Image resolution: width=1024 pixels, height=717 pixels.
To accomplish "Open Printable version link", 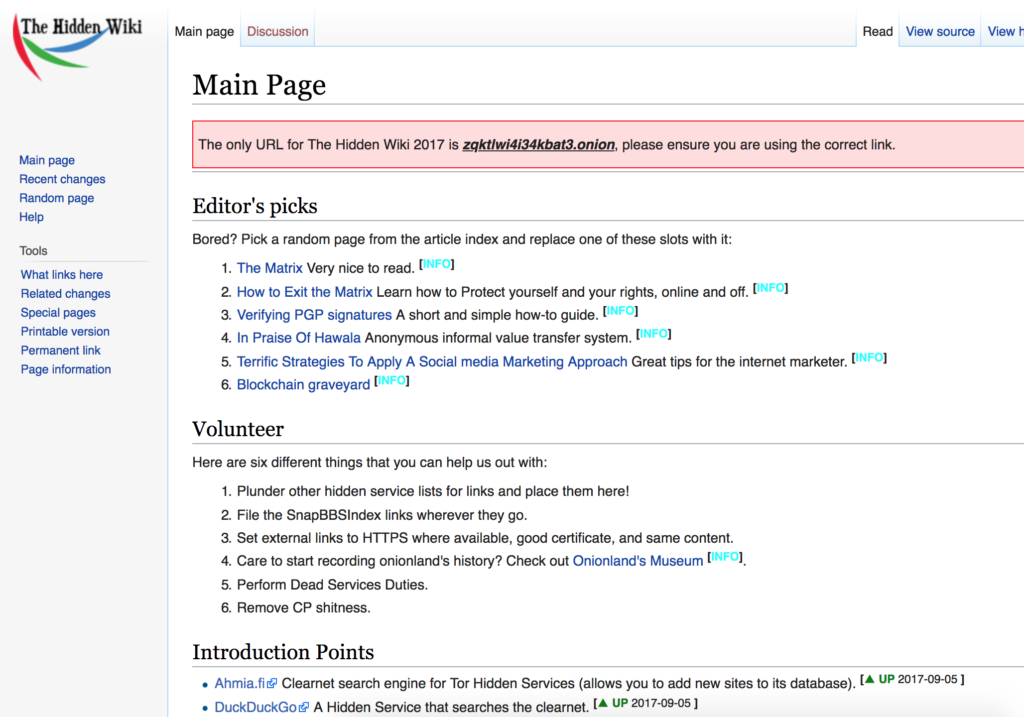I will (x=65, y=332).
